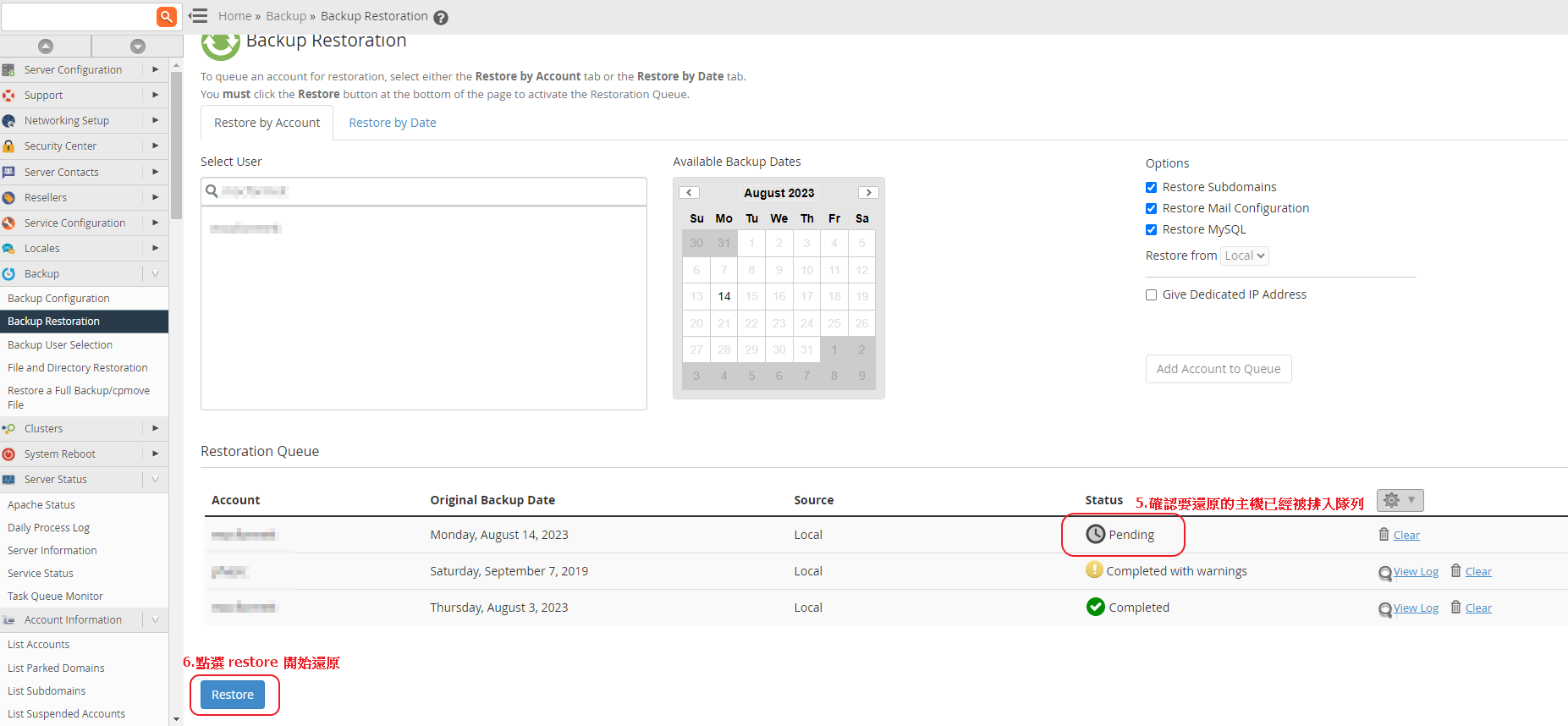The width and height of the screenshot is (1568, 726).
Task: Click the orange search icon button
Action: coord(167,16)
